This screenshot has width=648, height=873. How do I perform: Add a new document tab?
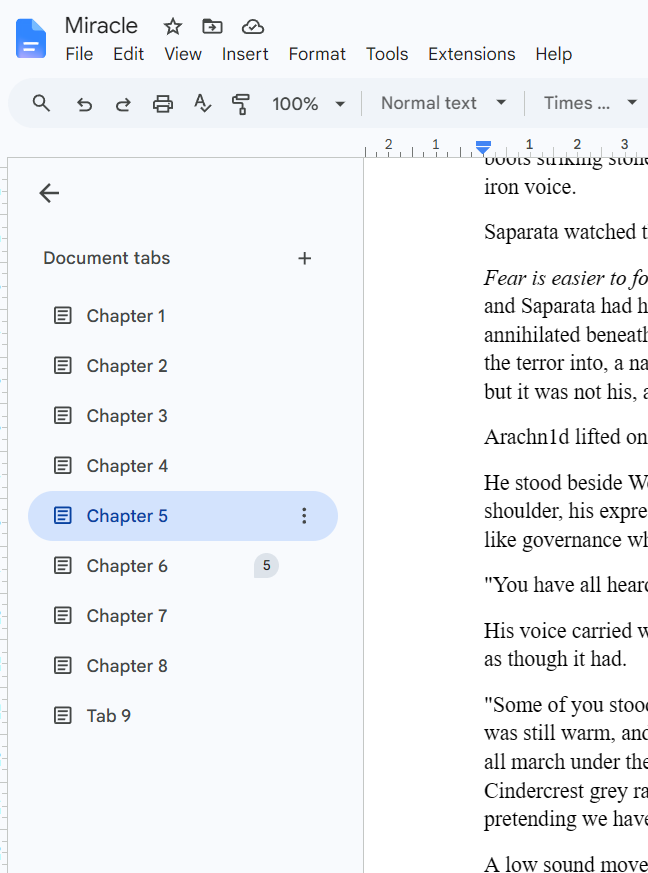[305, 258]
